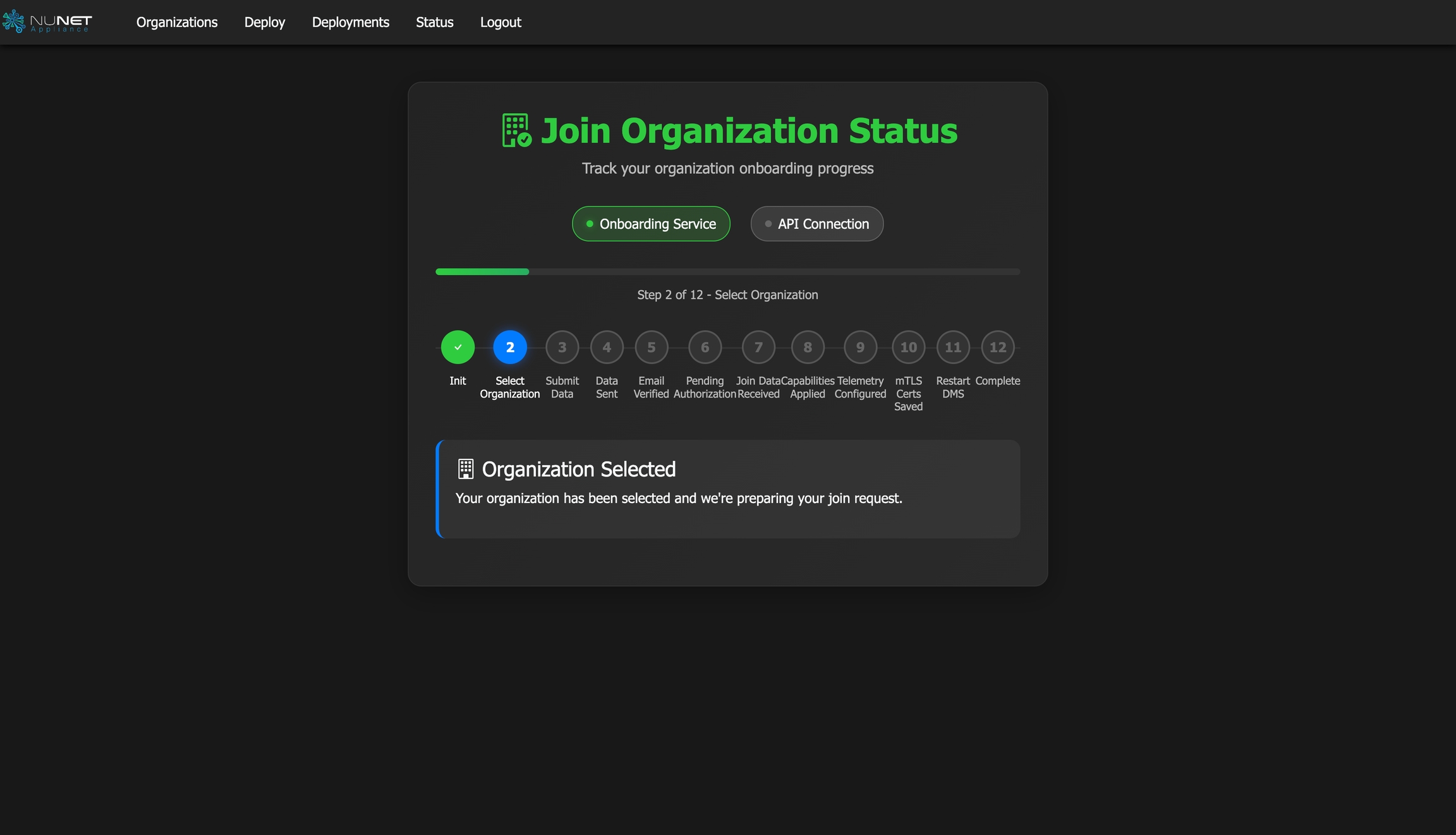Toggle the Onboarding Service status pill
The height and width of the screenshot is (835, 1456).
pyautogui.click(x=651, y=224)
